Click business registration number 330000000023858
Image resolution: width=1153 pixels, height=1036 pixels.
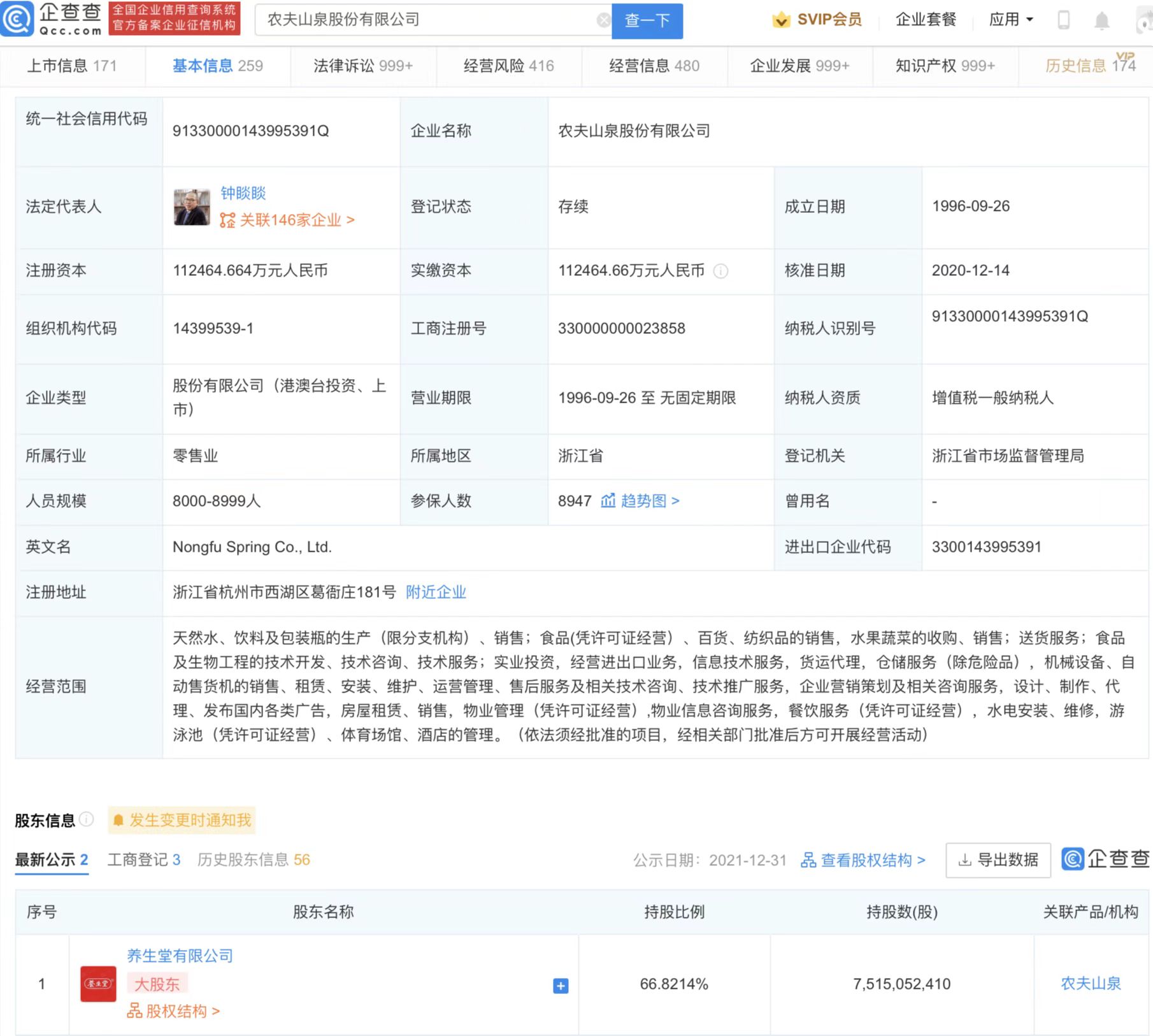[x=622, y=329]
